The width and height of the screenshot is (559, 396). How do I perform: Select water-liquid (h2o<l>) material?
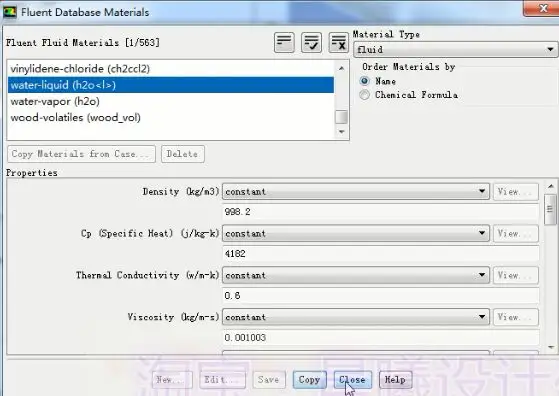(x=171, y=85)
